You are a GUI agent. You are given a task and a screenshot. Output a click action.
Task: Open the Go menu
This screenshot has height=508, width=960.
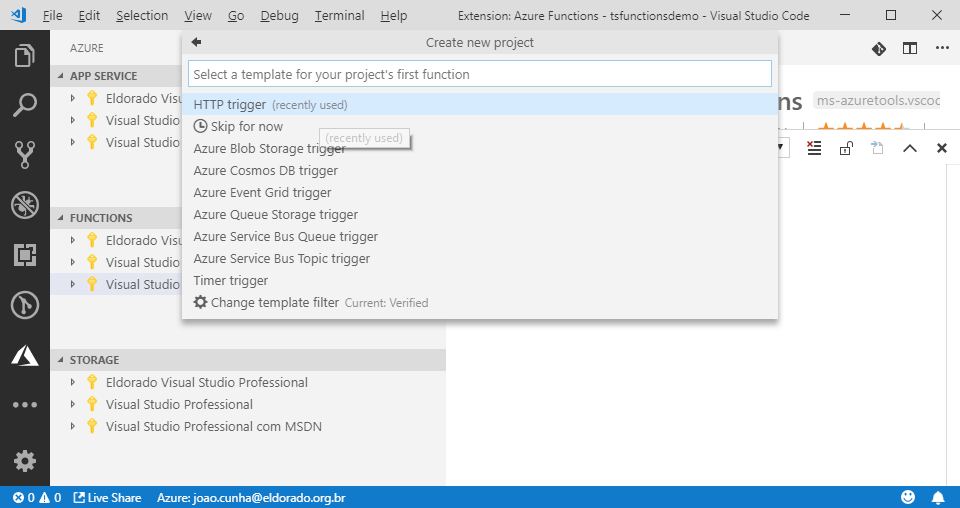[236, 15]
